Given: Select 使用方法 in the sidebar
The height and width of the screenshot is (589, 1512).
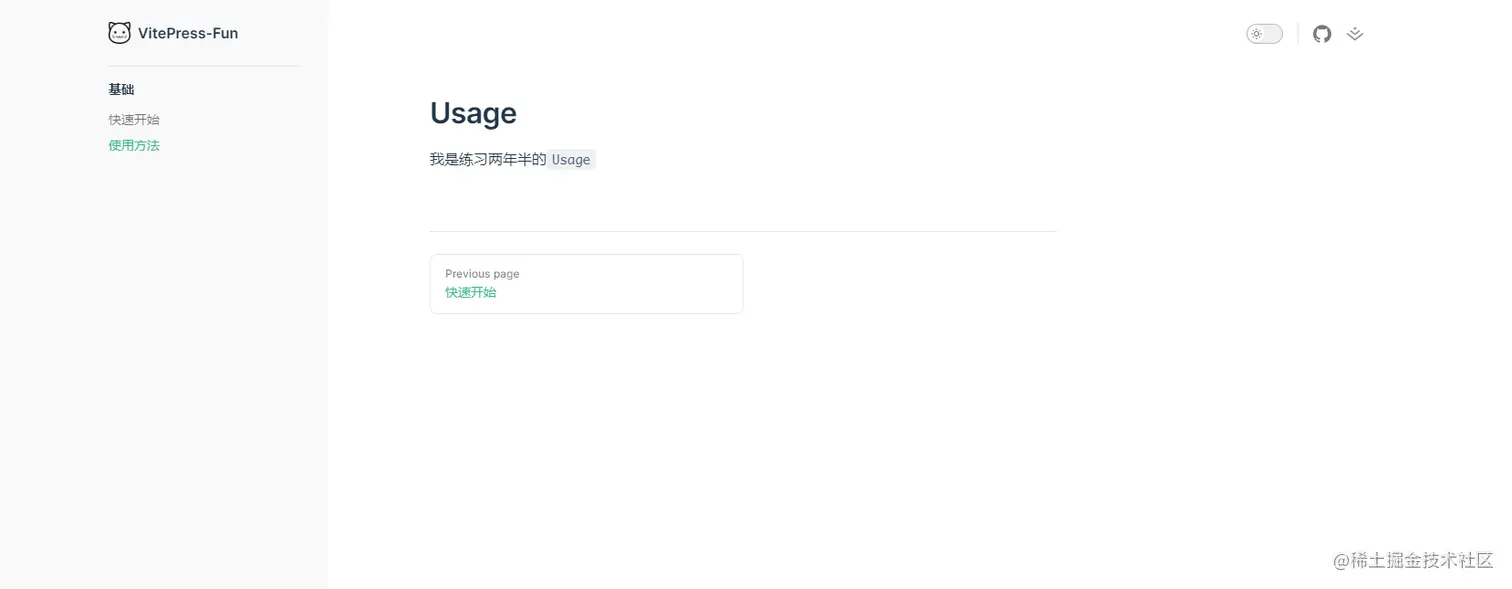Looking at the screenshot, I should pyautogui.click(x=134, y=145).
